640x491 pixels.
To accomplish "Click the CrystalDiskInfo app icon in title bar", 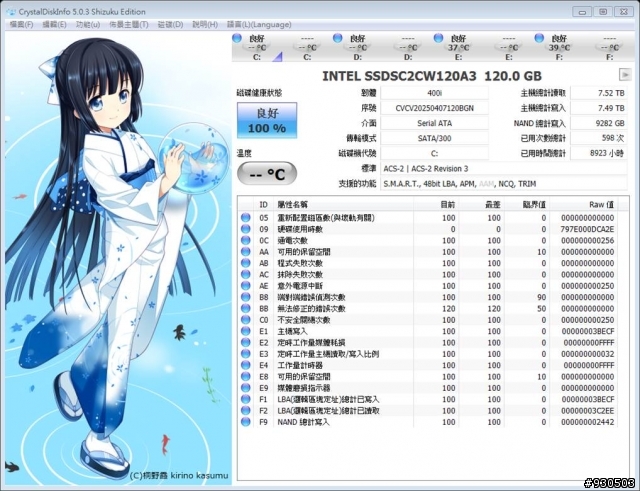I will (x=11, y=12).
